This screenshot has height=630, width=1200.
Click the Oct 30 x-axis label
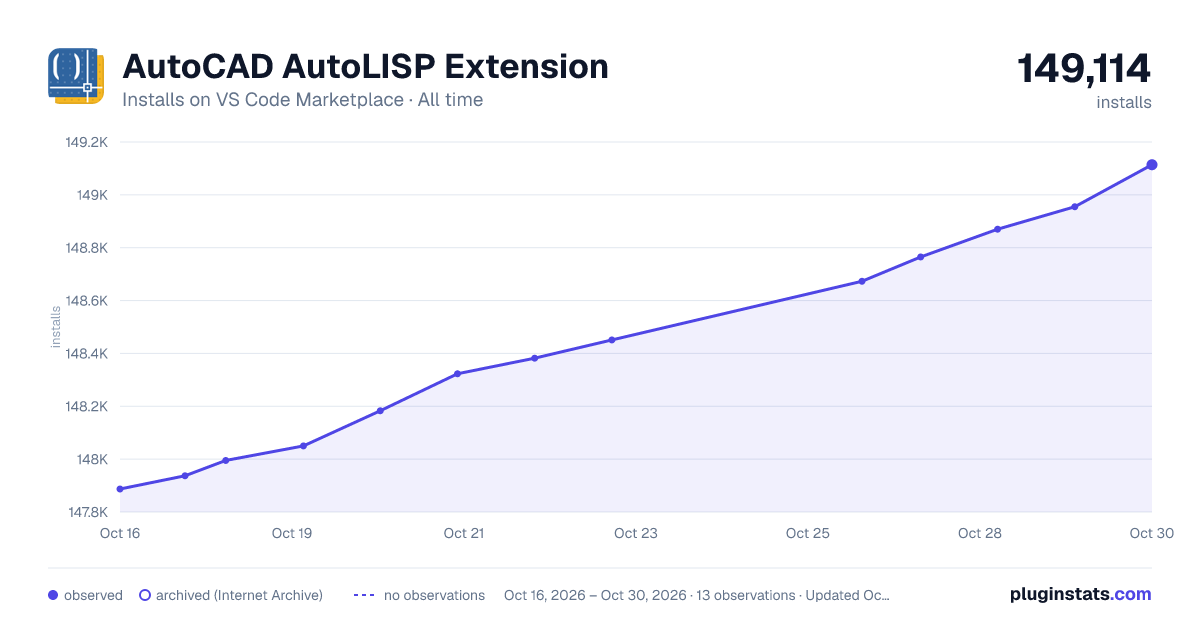tap(1150, 533)
